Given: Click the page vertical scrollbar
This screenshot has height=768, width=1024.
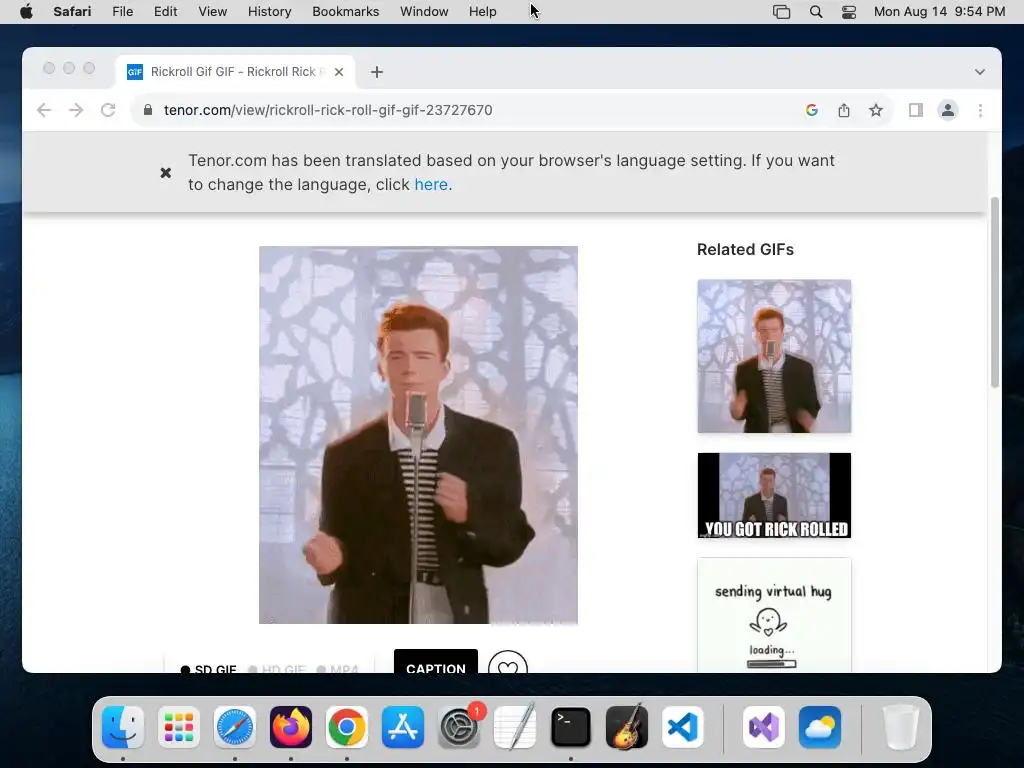Looking at the screenshot, I should pyautogui.click(x=995, y=293).
